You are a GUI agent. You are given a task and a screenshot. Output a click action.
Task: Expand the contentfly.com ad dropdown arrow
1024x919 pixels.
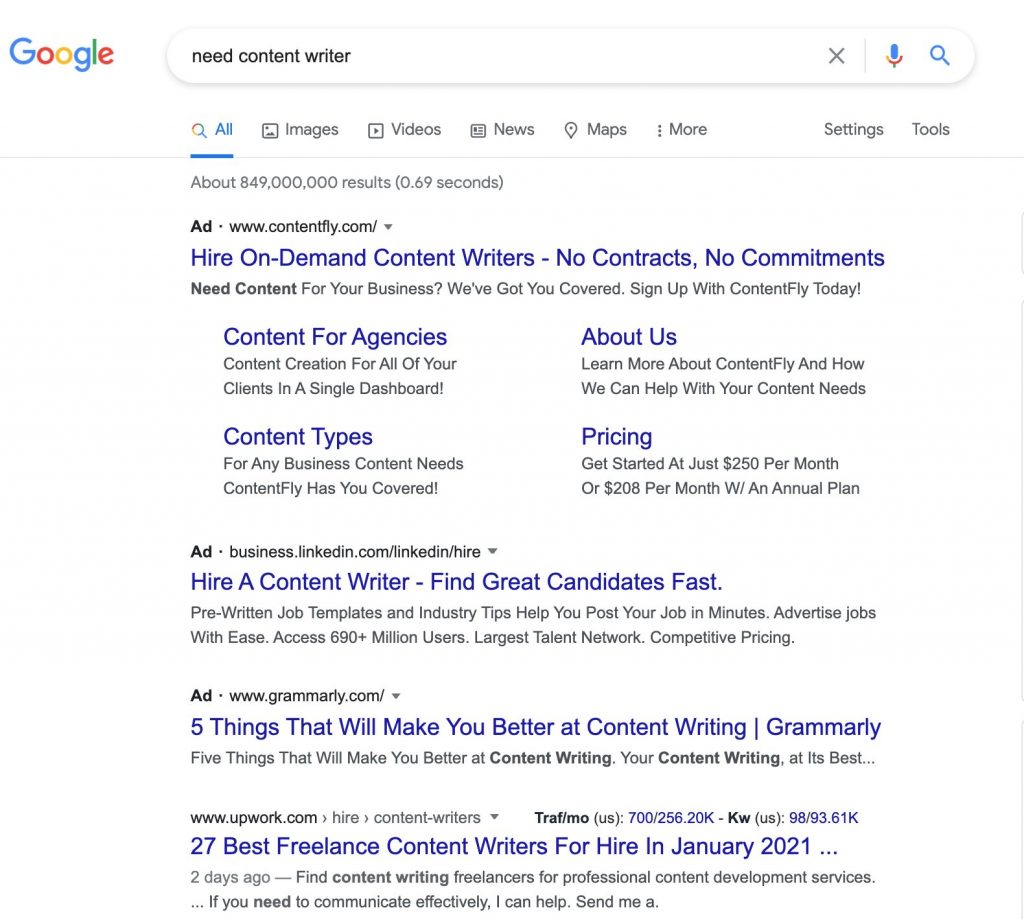[x=389, y=226]
